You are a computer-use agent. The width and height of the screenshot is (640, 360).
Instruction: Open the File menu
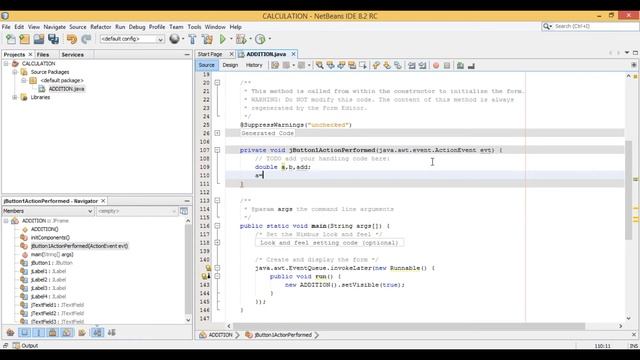6,27
